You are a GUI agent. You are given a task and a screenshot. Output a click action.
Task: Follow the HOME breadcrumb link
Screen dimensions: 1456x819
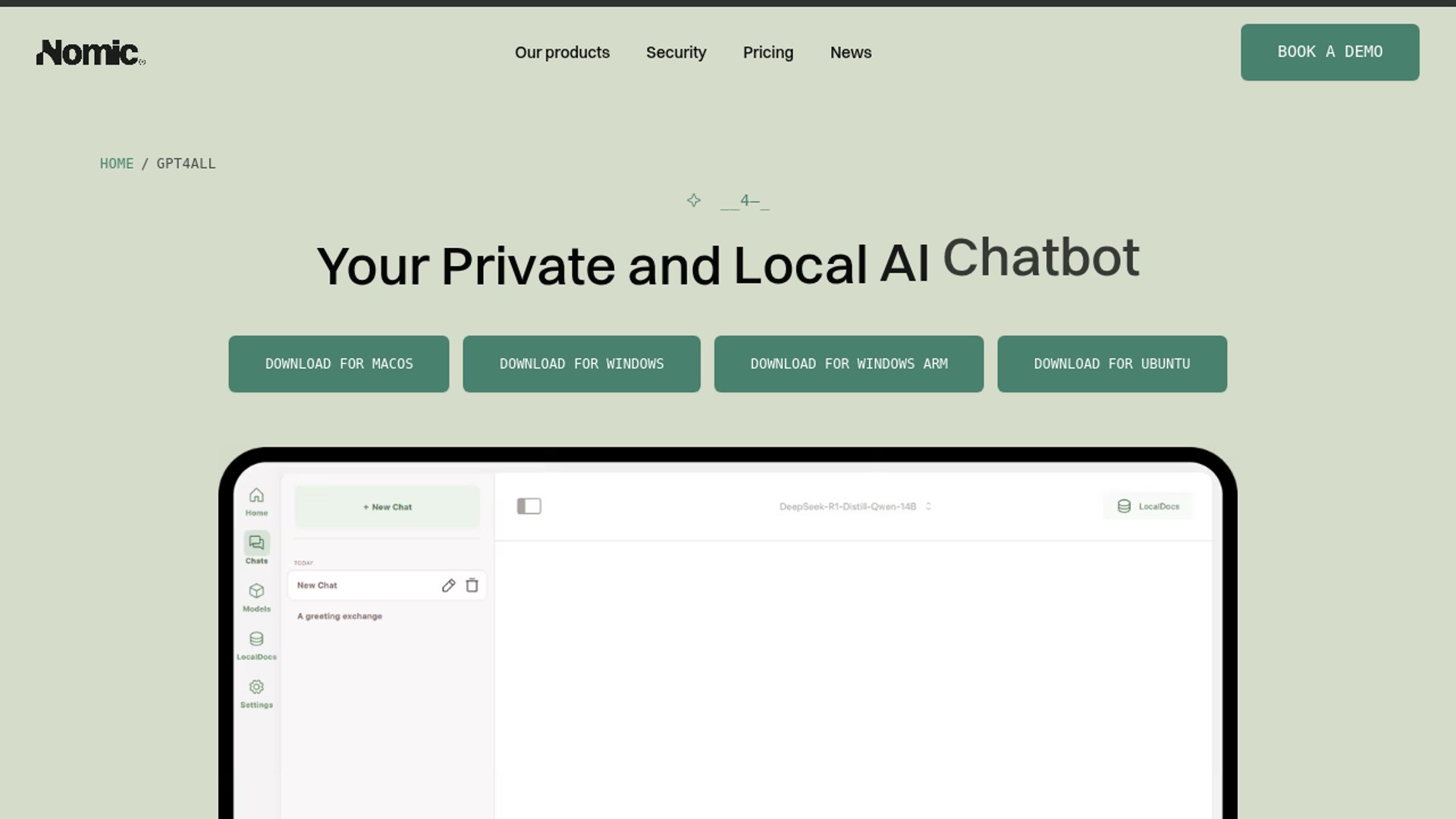(116, 164)
